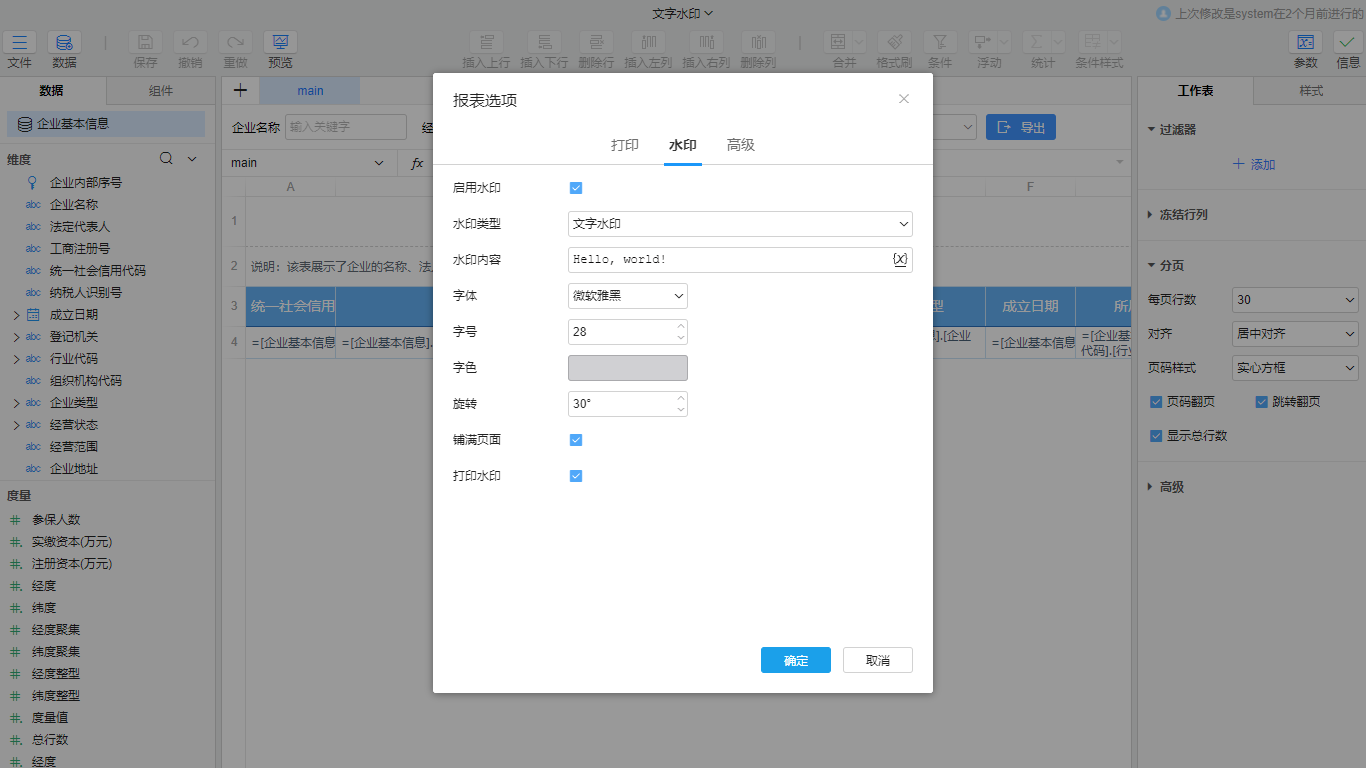This screenshot has width=1366, height=768.
Task: Open the 字色 color swatch
Action: click(x=627, y=368)
